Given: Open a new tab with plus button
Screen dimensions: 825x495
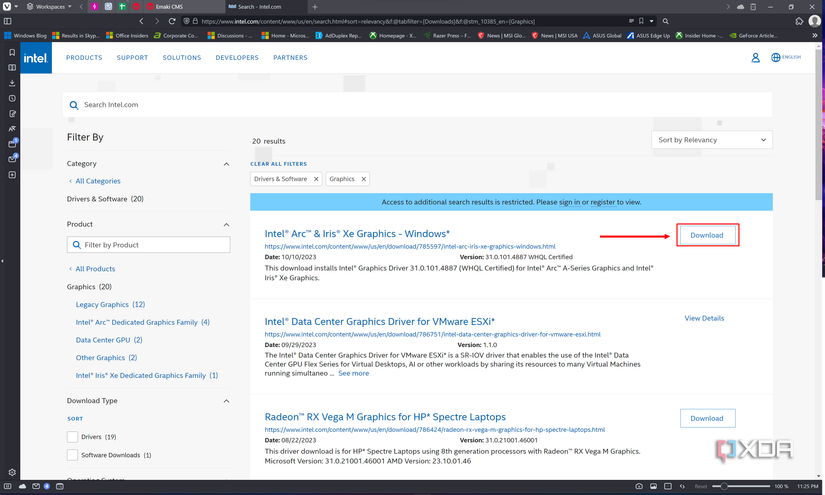Looking at the screenshot, I should (315, 6).
